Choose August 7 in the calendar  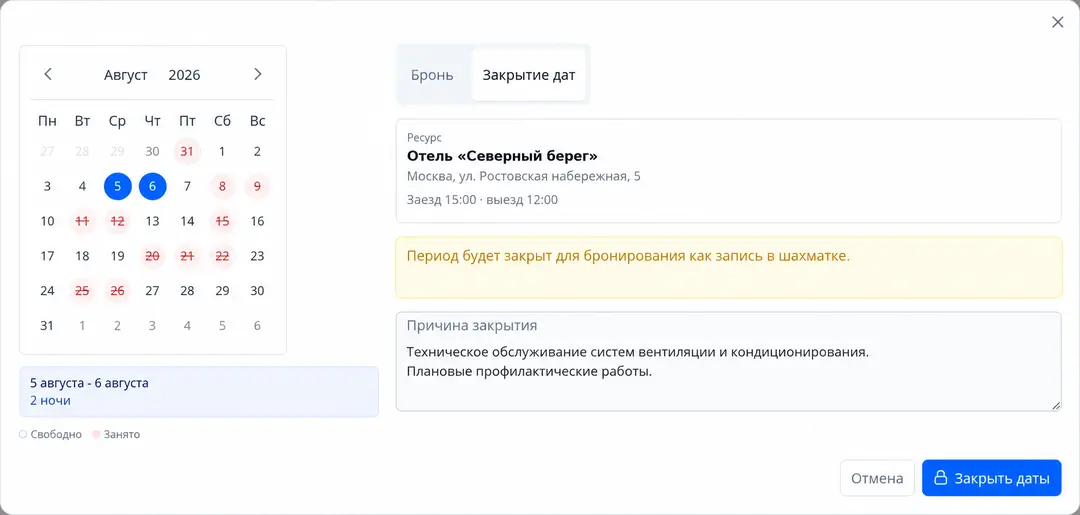187,187
